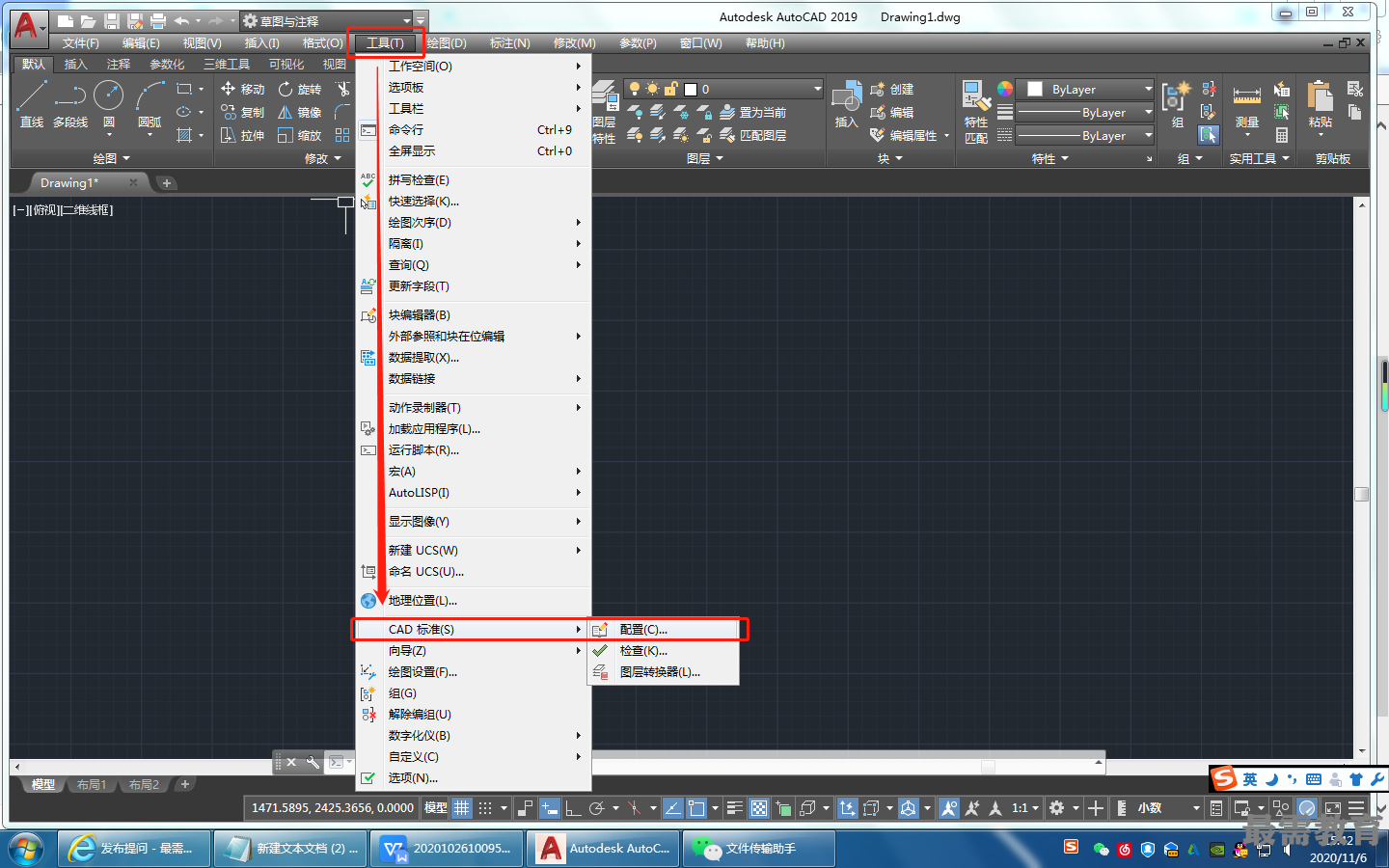The height and width of the screenshot is (868, 1389).
Task: Expand the 修改 panel title arrow
Action: tap(338, 158)
